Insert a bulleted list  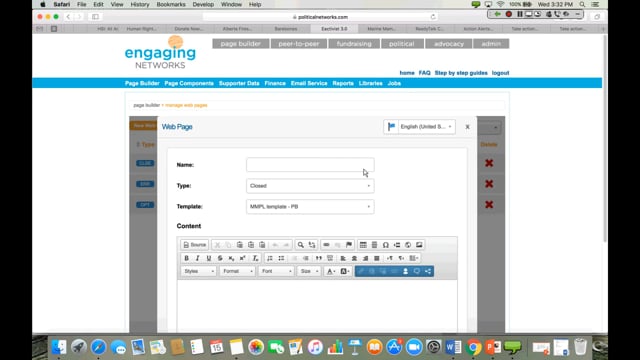click(281, 258)
